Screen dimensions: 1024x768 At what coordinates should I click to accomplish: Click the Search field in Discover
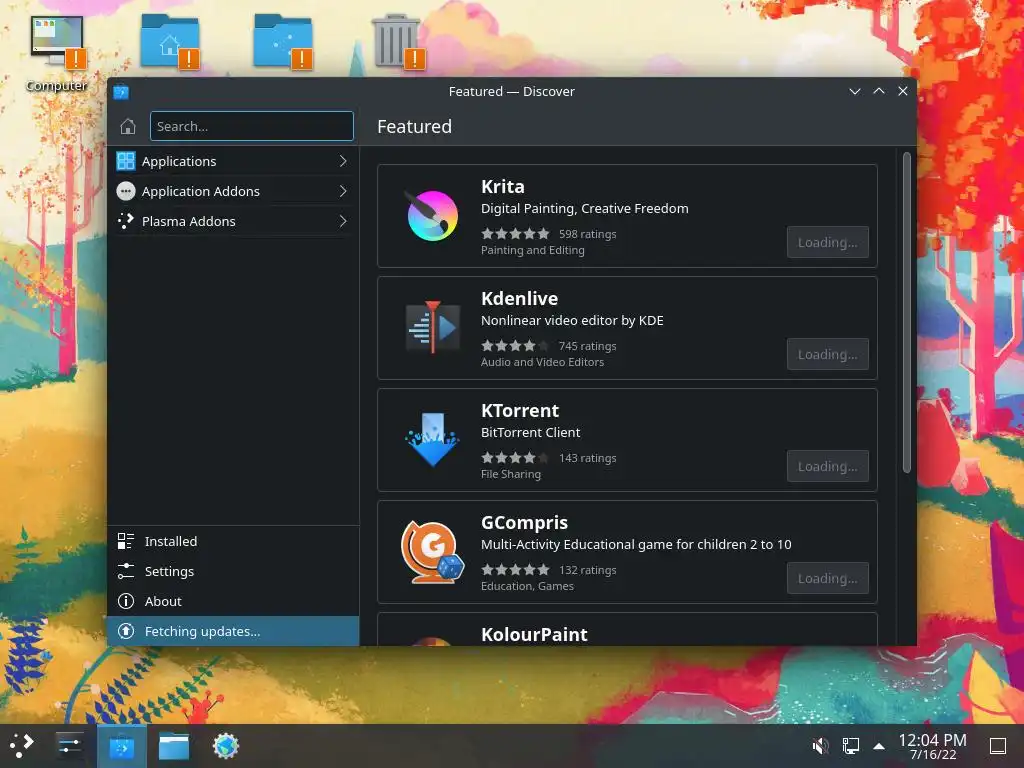pyautogui.click(x=251, y=126)
